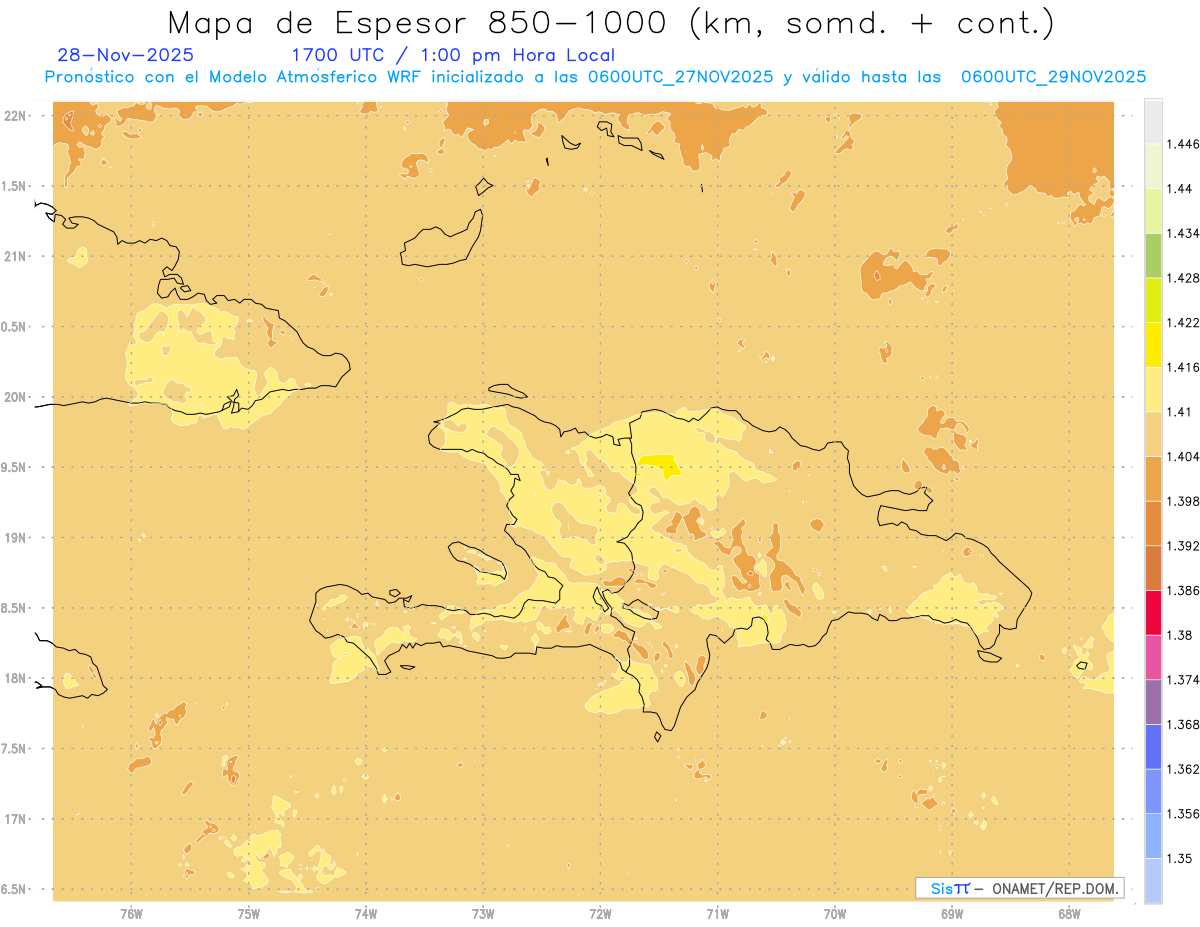1200x927 pixels.
Task: Click the 20N latitude axis label
Action: tap(15, 397)
